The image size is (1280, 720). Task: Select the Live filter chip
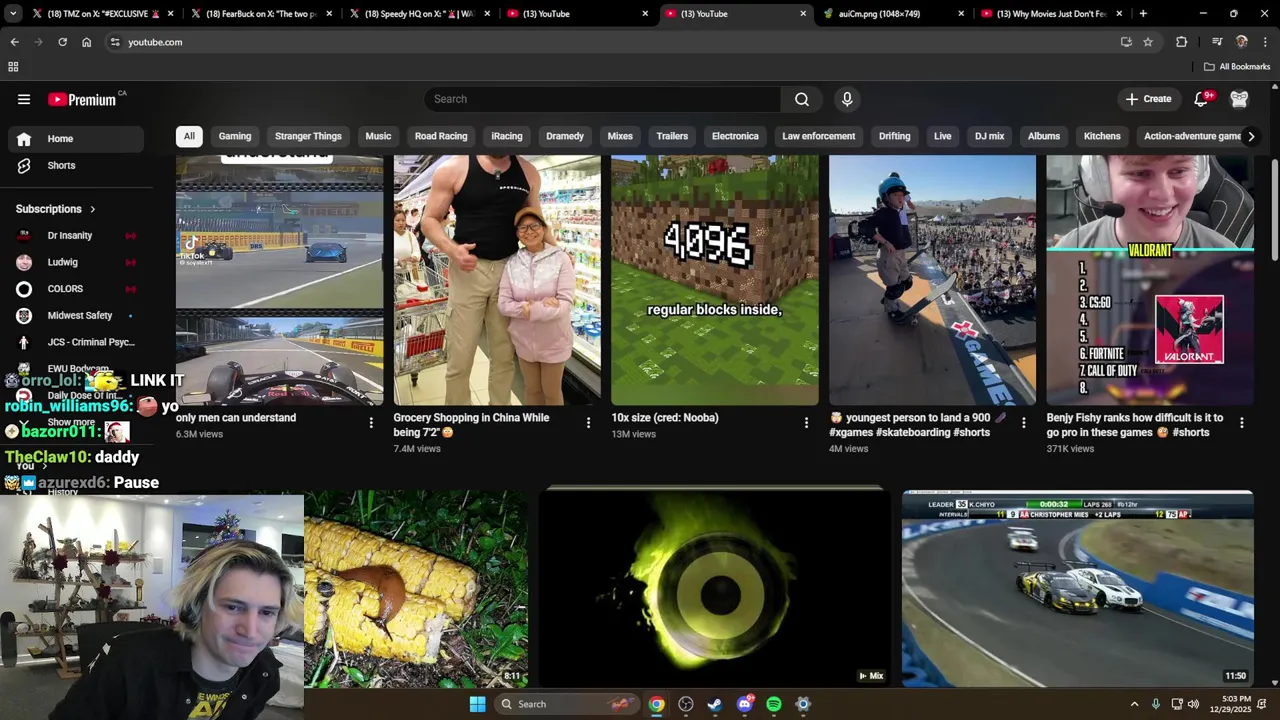click(x=943, y=136)
